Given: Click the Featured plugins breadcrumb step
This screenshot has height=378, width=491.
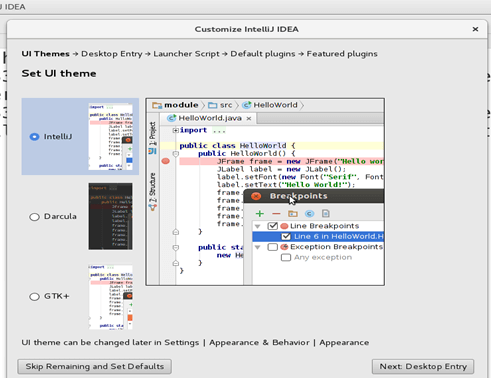Looking at the screenshot, I should coord(342,54).
